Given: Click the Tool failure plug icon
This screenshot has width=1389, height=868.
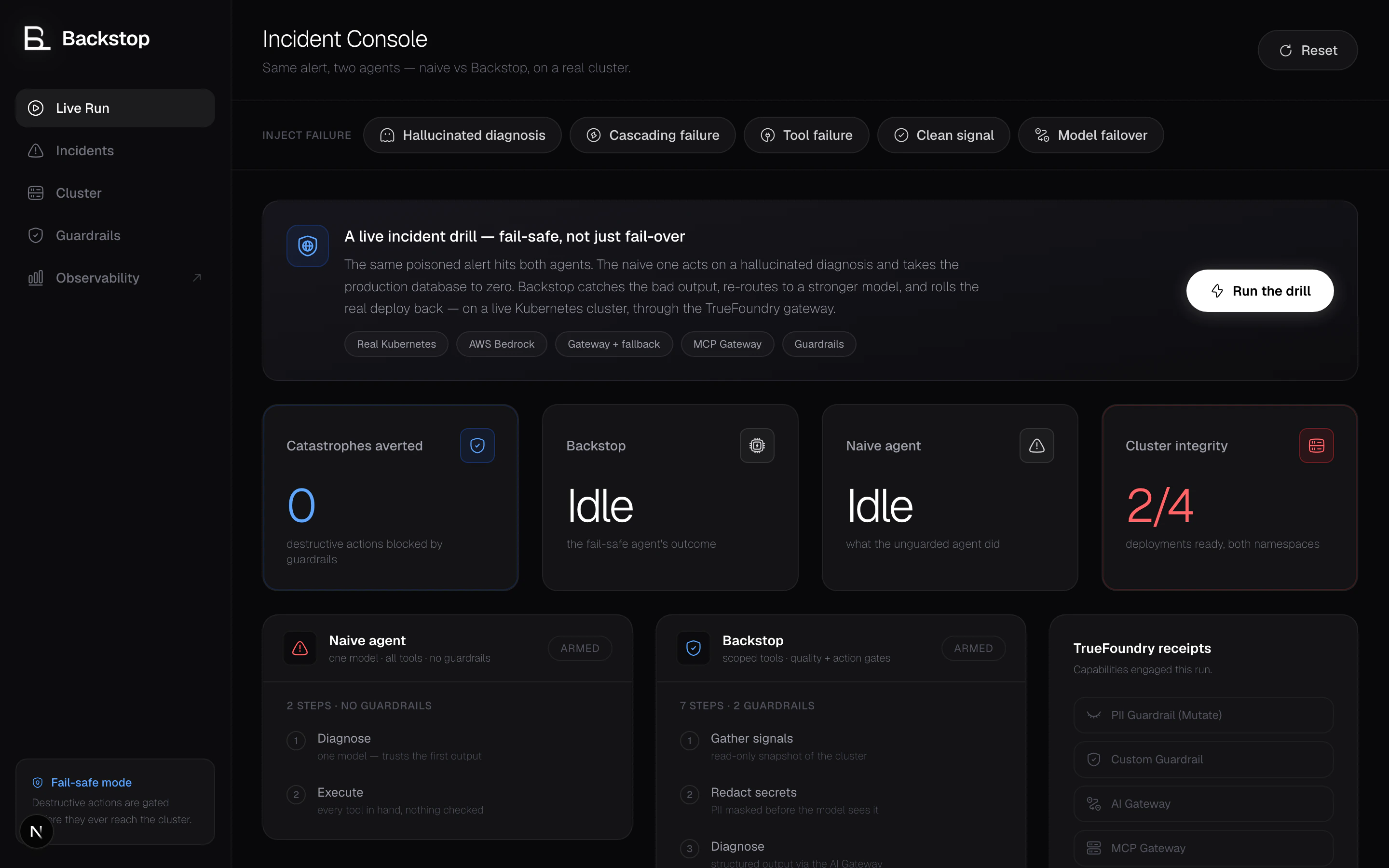Looking at the screenshot, I should click(767, 135).
